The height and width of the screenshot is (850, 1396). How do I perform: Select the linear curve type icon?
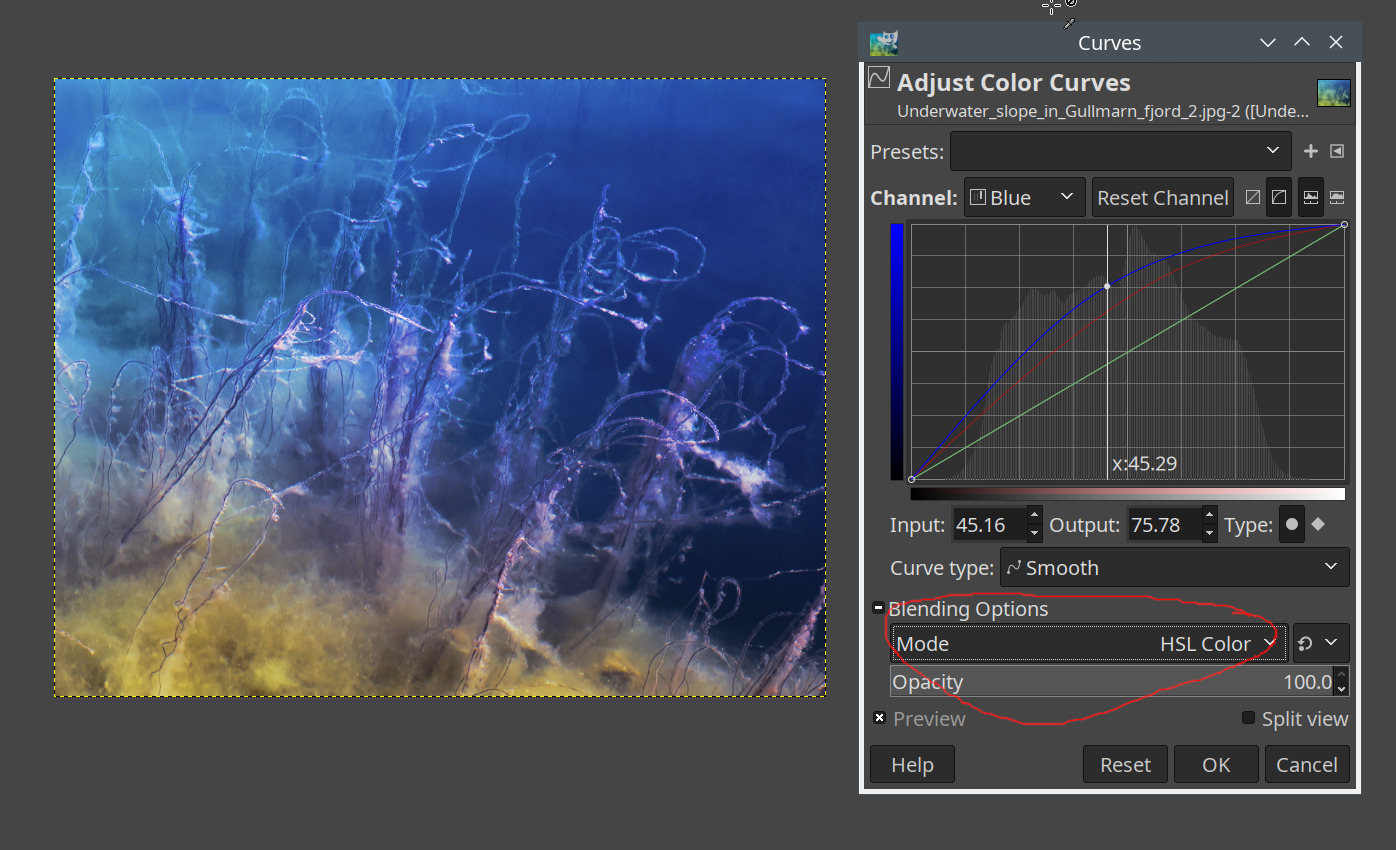[1253, 197]
